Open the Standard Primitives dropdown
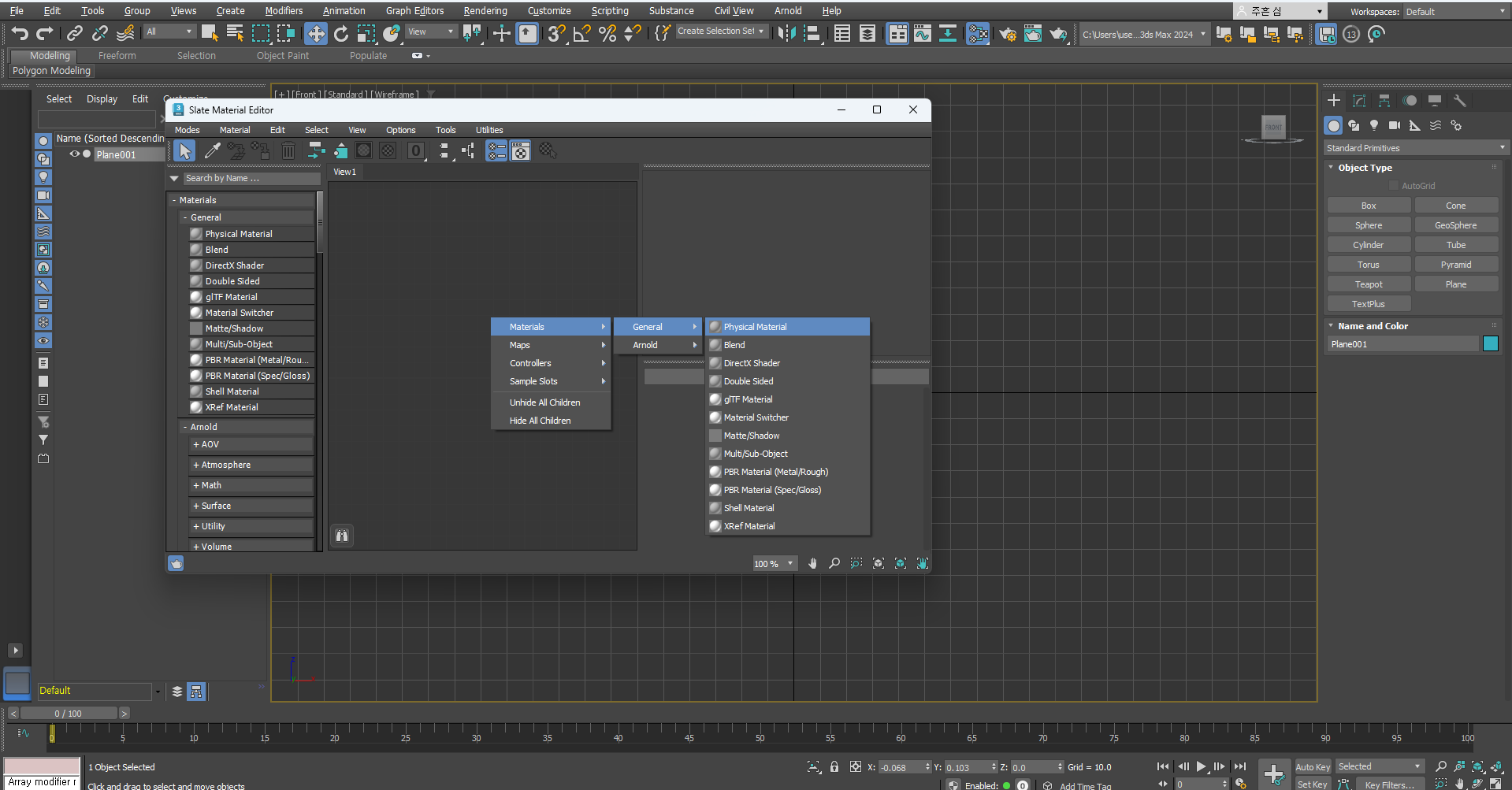Image resolution: width=1512 pixels, height=790 pixels. (x=1414, y=148)
